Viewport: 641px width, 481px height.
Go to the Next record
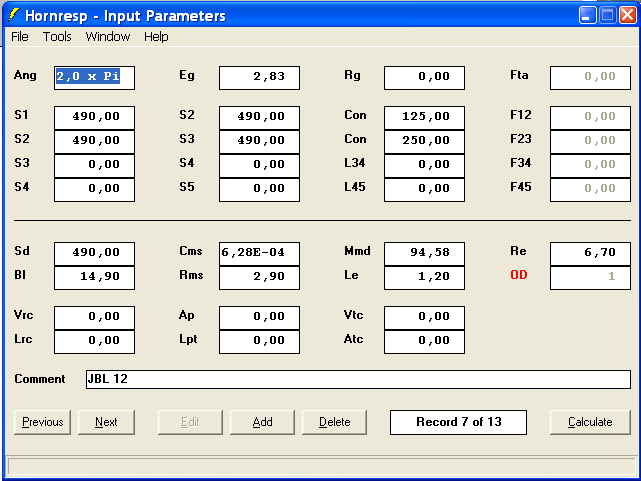[x=106, y=422]
